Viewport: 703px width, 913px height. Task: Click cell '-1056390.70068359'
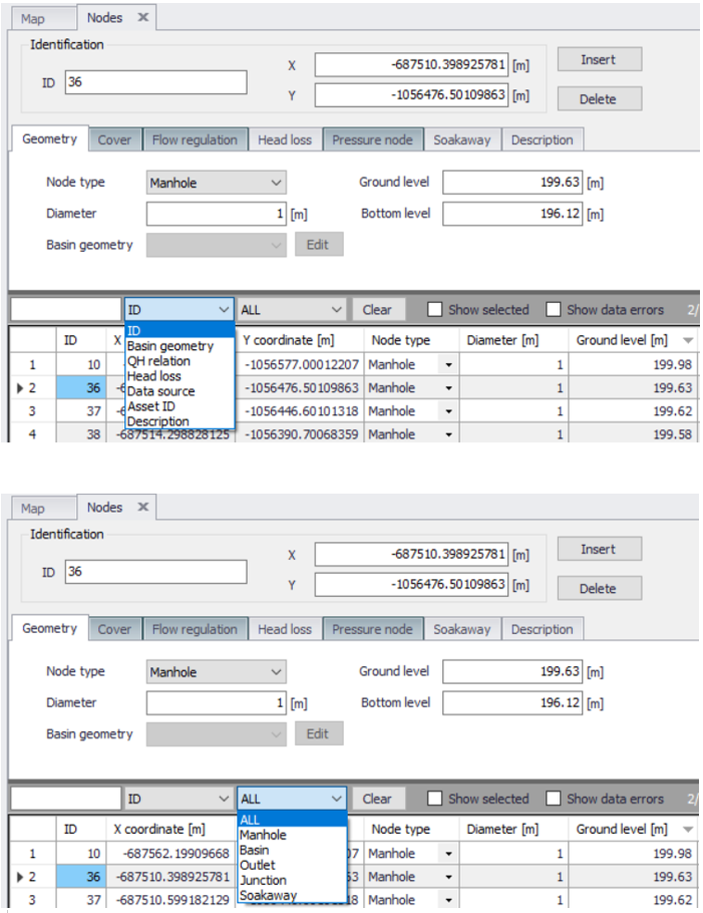pos(299,434)
